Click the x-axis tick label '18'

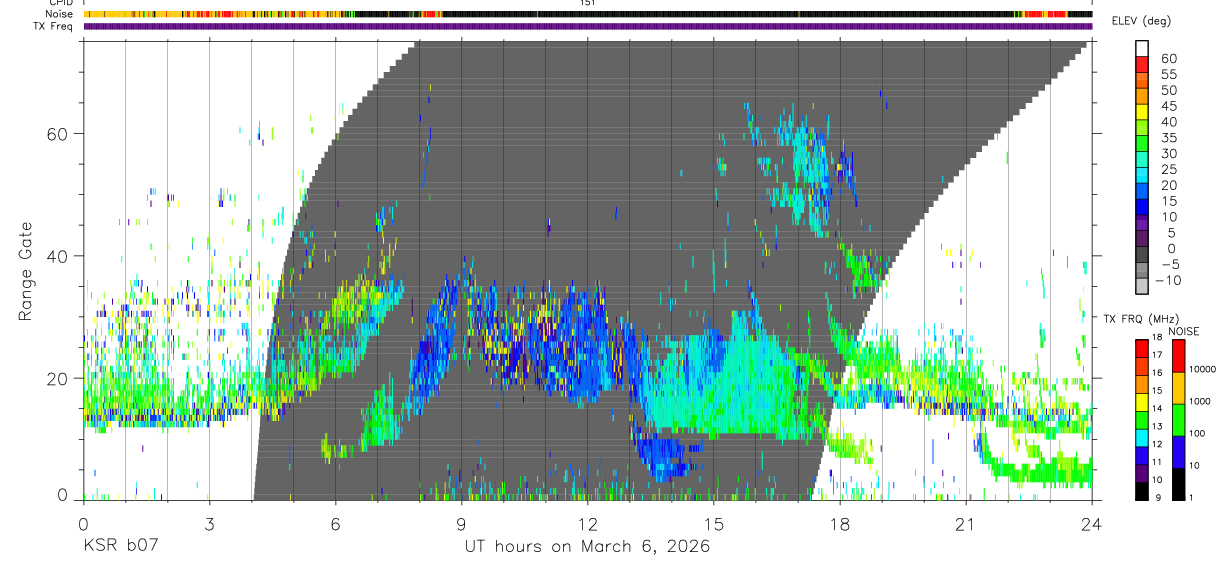tap(839, 524)
